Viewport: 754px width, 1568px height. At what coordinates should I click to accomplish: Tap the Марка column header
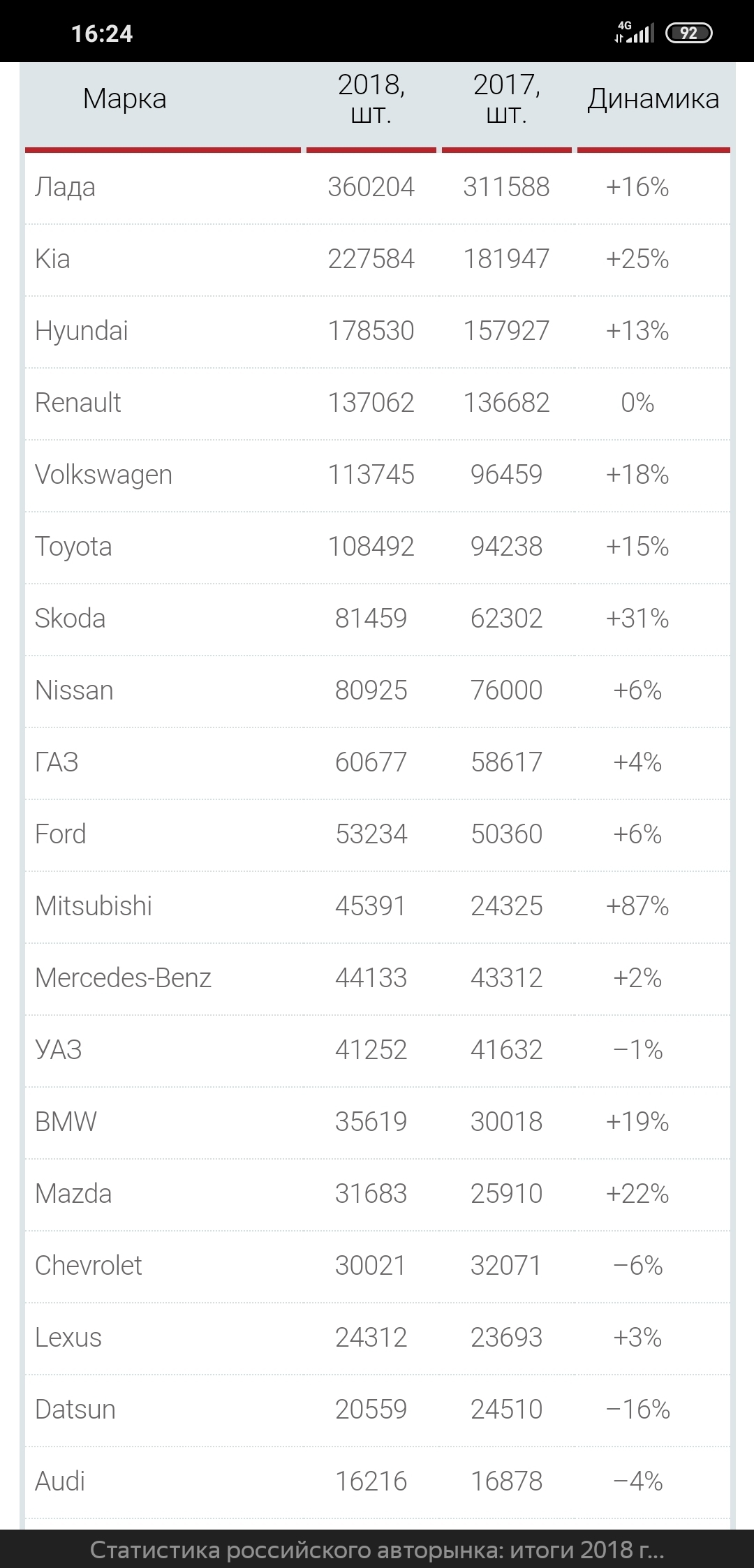click(x=124, y=99)
